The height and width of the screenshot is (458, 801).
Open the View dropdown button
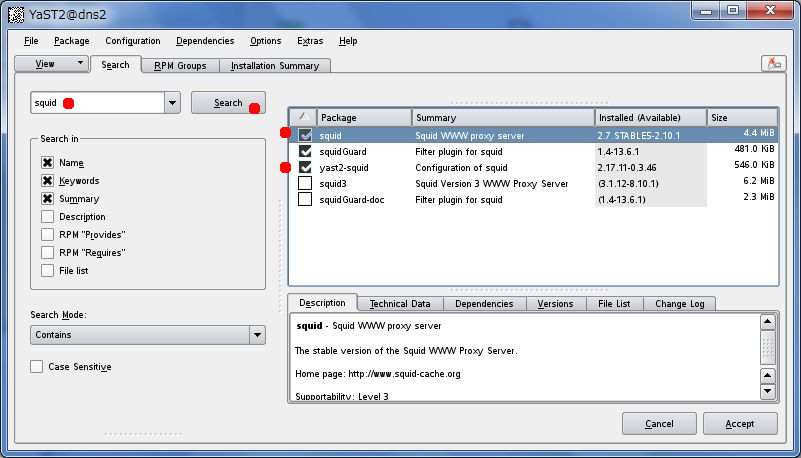coord(52,64)
